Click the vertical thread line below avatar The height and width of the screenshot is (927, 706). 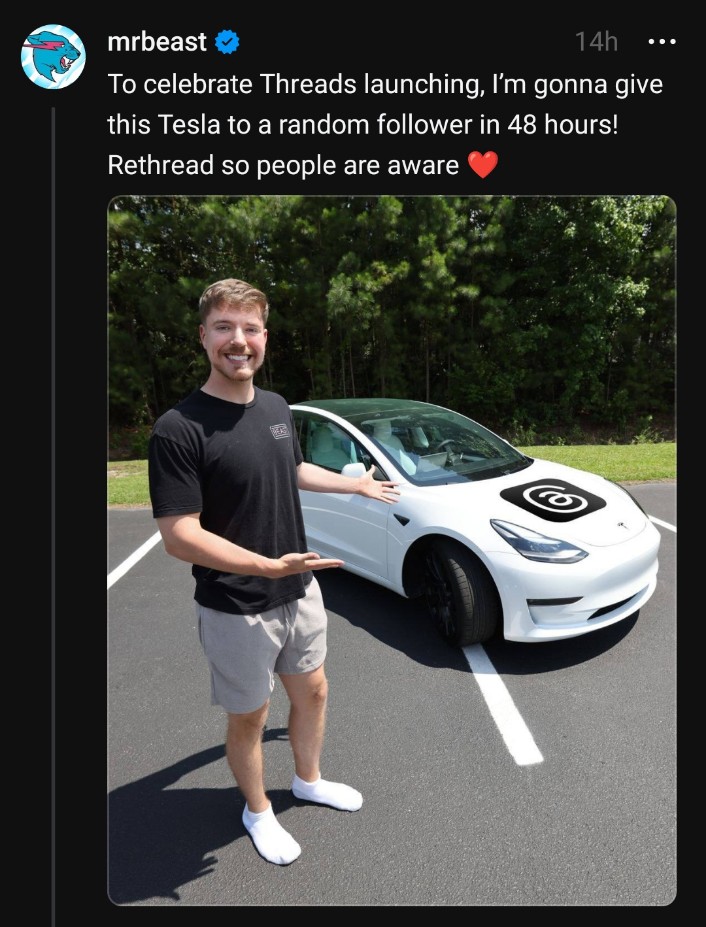(x=53, y=514)
